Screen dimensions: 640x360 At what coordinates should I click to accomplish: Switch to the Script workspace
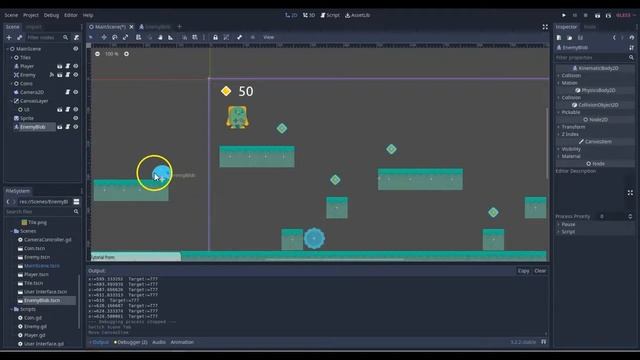click(x=330, y=15)
